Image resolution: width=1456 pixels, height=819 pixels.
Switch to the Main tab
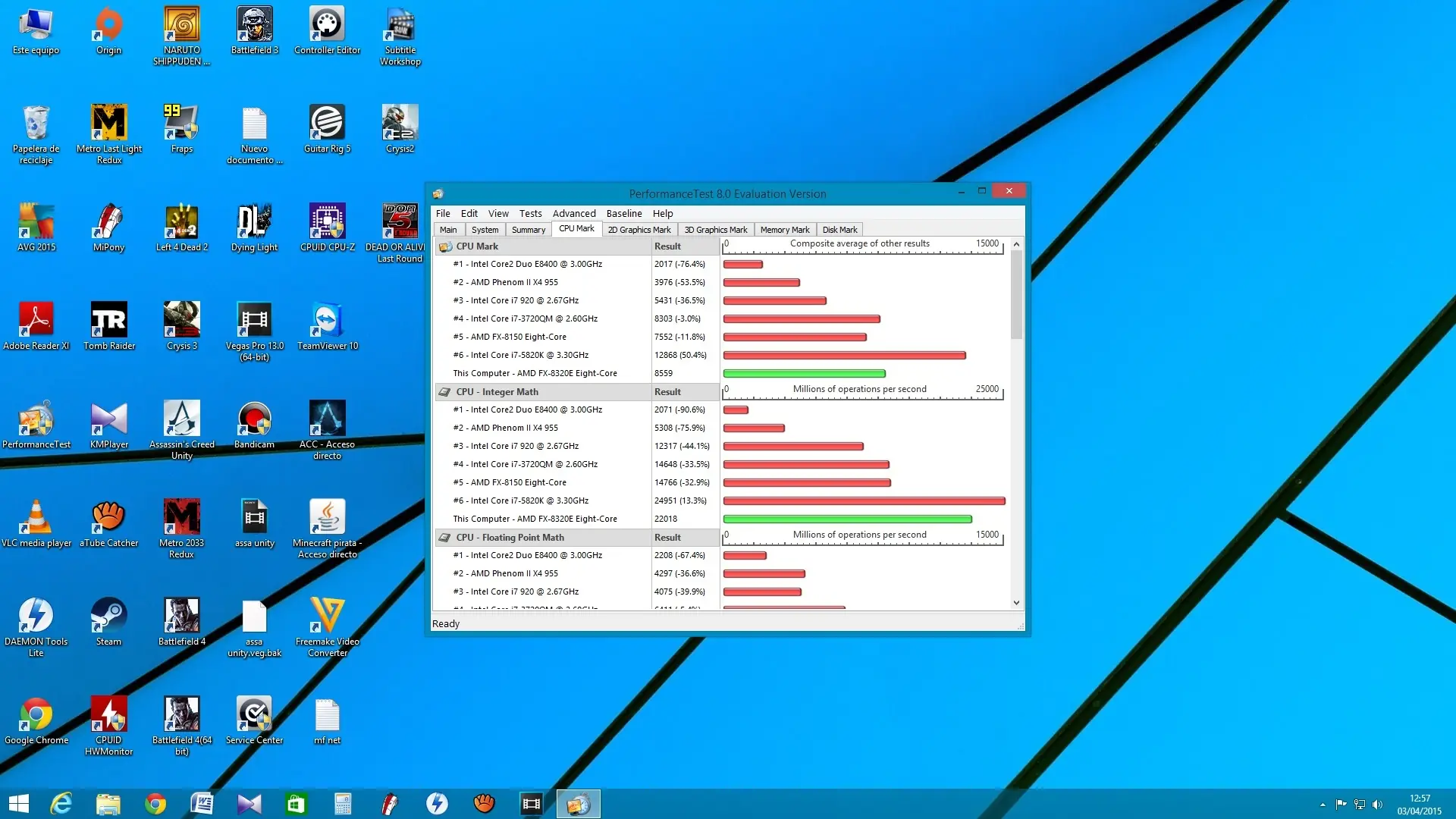click(448, 230)
